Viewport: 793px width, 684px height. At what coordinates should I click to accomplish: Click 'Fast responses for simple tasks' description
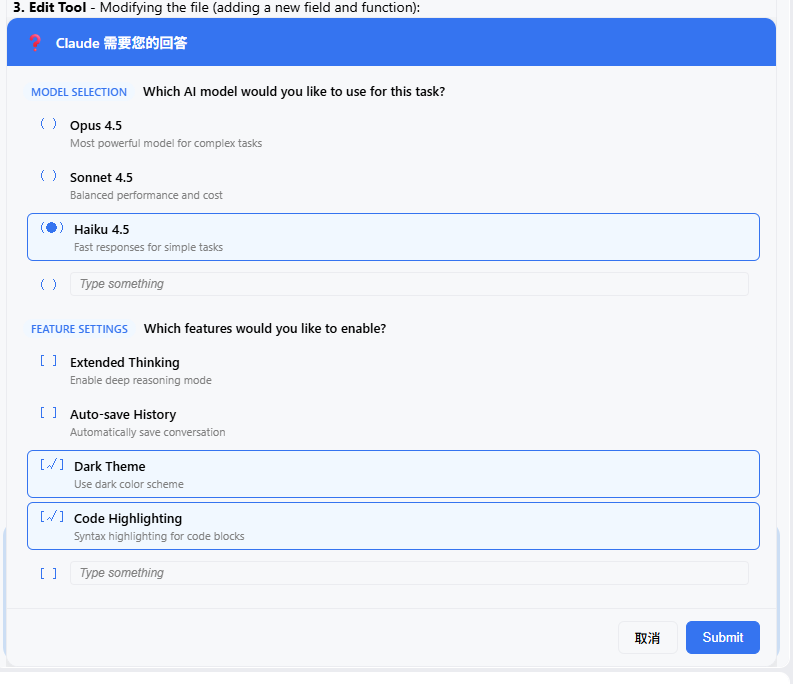pyautogui.click(x=148, y=247)
